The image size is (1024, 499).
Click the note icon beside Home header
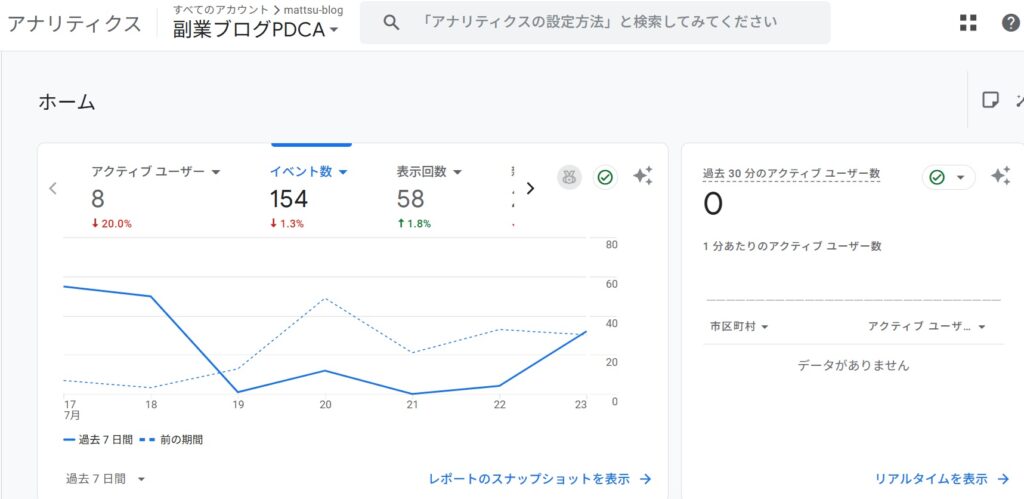(990, 100)
